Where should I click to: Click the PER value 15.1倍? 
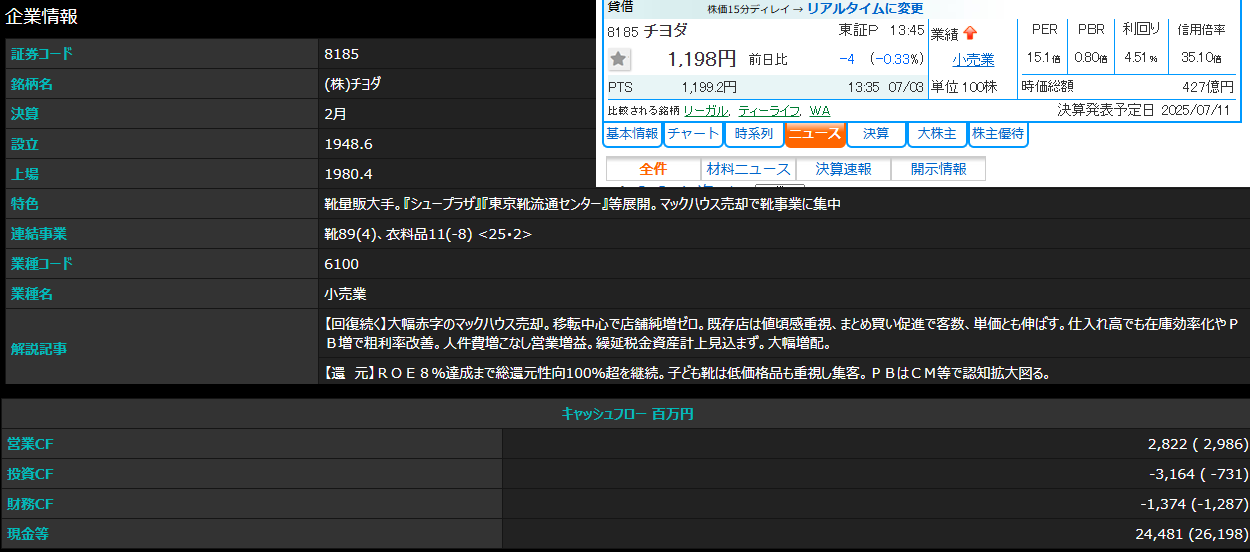[x=1043, y=58]
